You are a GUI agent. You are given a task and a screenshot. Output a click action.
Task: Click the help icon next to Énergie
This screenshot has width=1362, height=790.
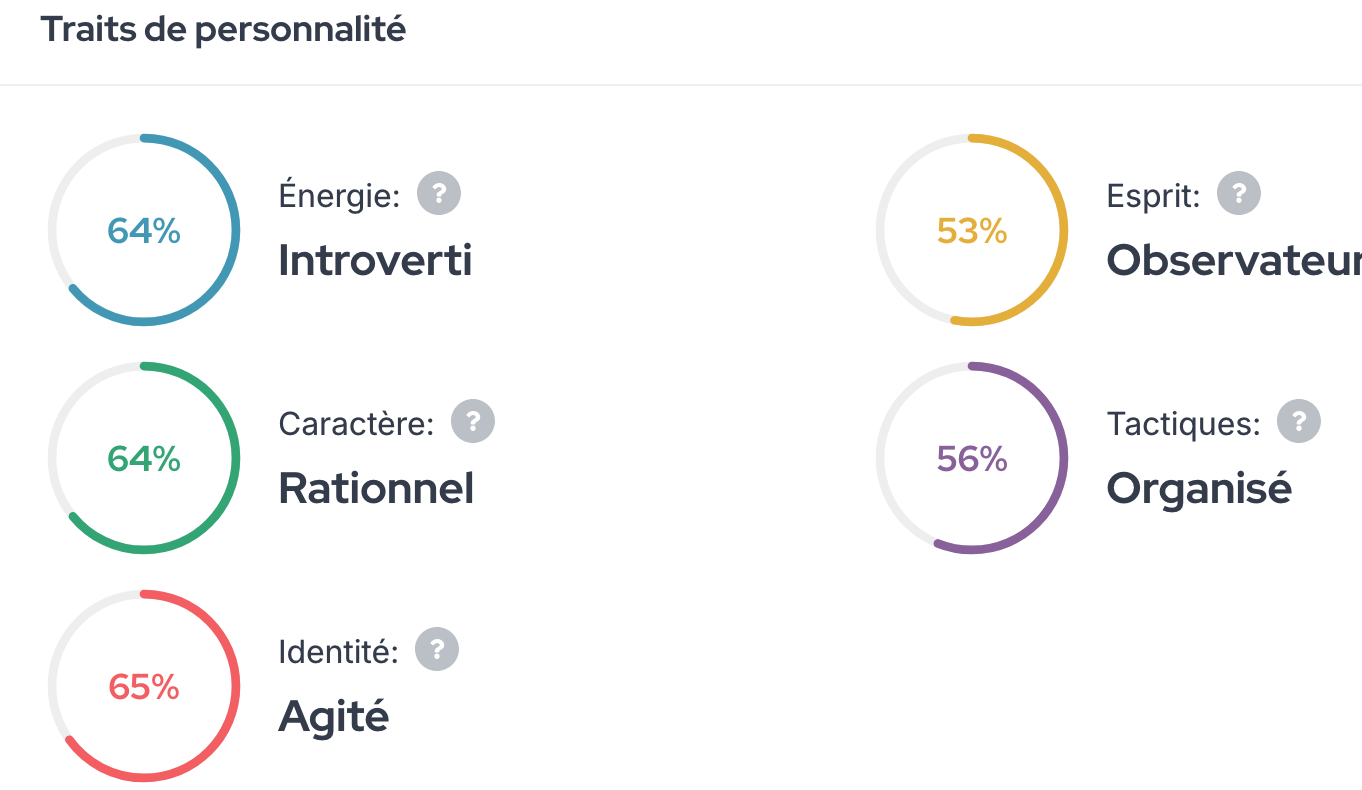point(439,193)
